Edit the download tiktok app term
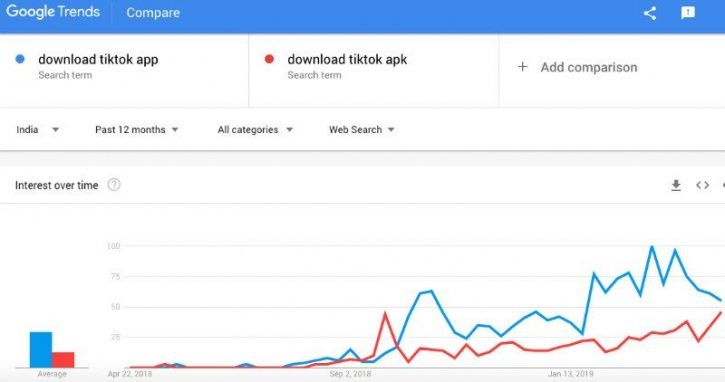 [98, 60]
